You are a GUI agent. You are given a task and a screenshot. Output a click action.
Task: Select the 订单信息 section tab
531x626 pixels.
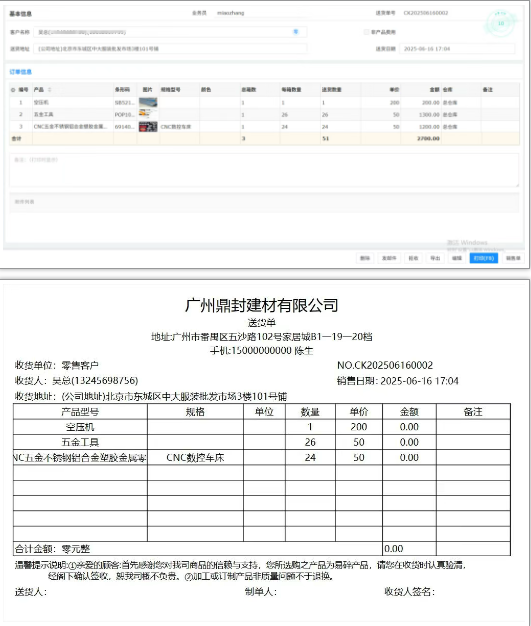(20, 72)
